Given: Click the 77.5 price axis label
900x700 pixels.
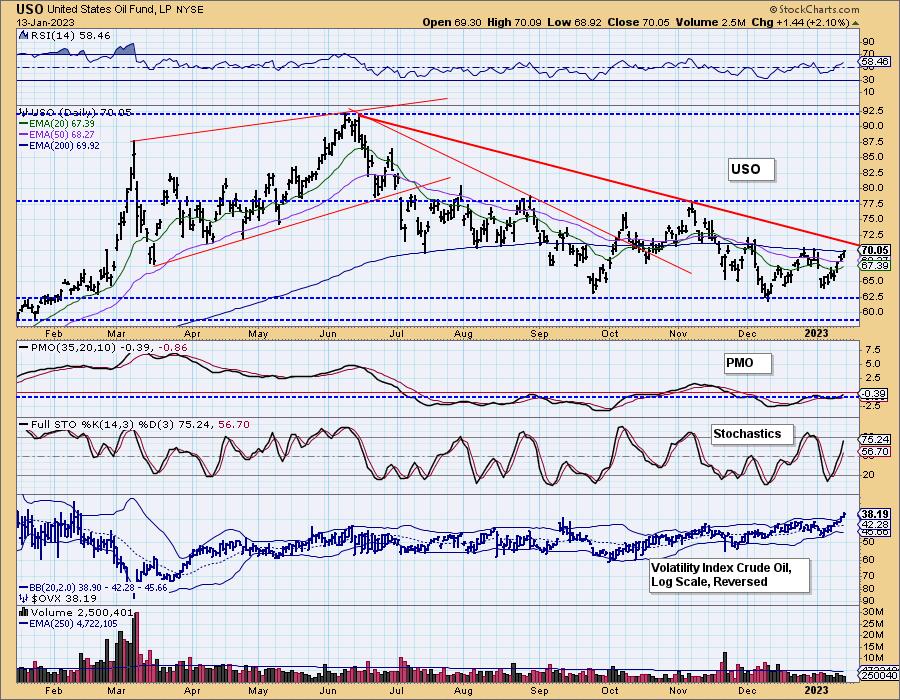Looking at the screenshot, I should point(873,204).
